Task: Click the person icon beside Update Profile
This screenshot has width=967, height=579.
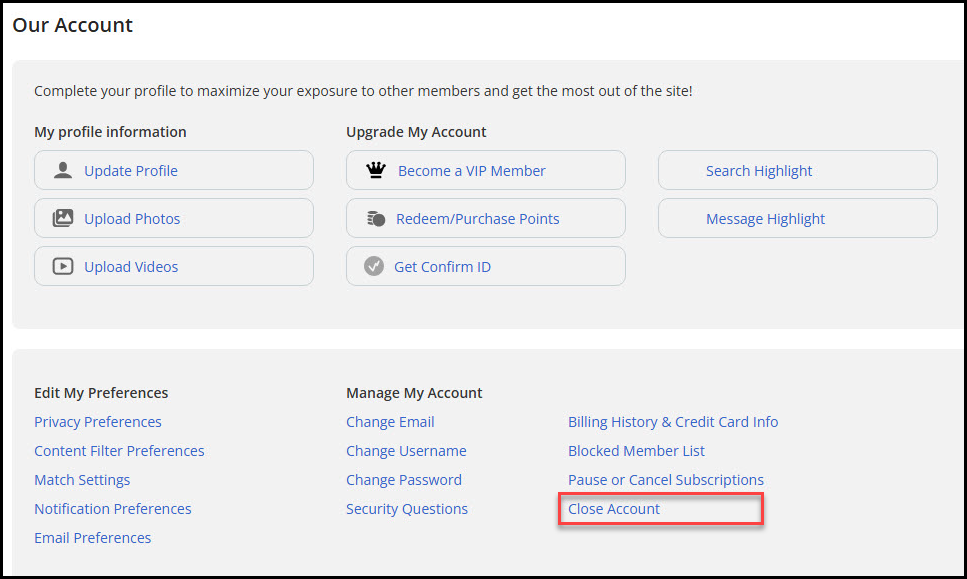Action: (62, 170)
